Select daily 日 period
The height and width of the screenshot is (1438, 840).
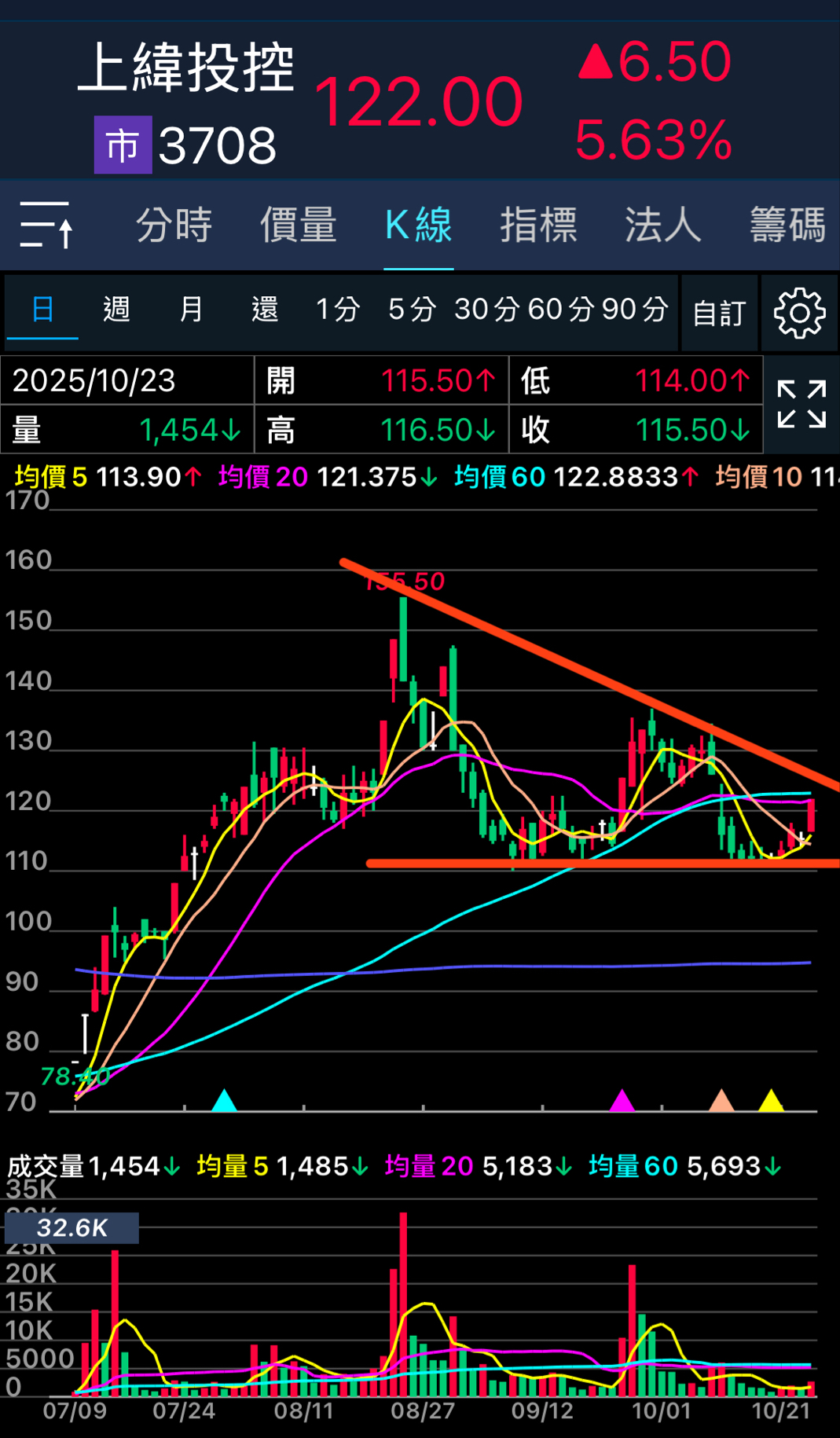(42, 310)
